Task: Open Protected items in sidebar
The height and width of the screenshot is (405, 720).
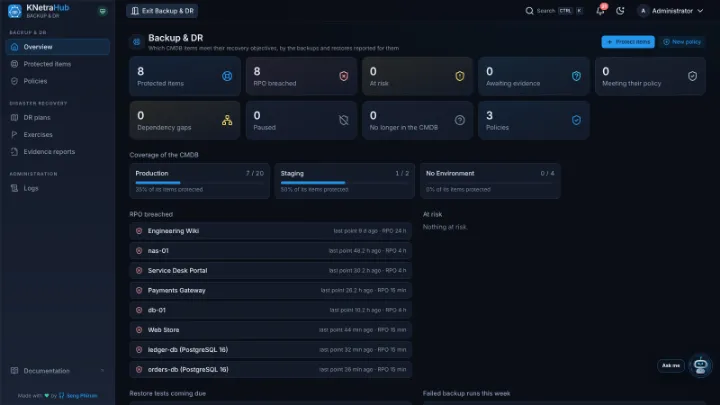Action: [x=58, y=64]
